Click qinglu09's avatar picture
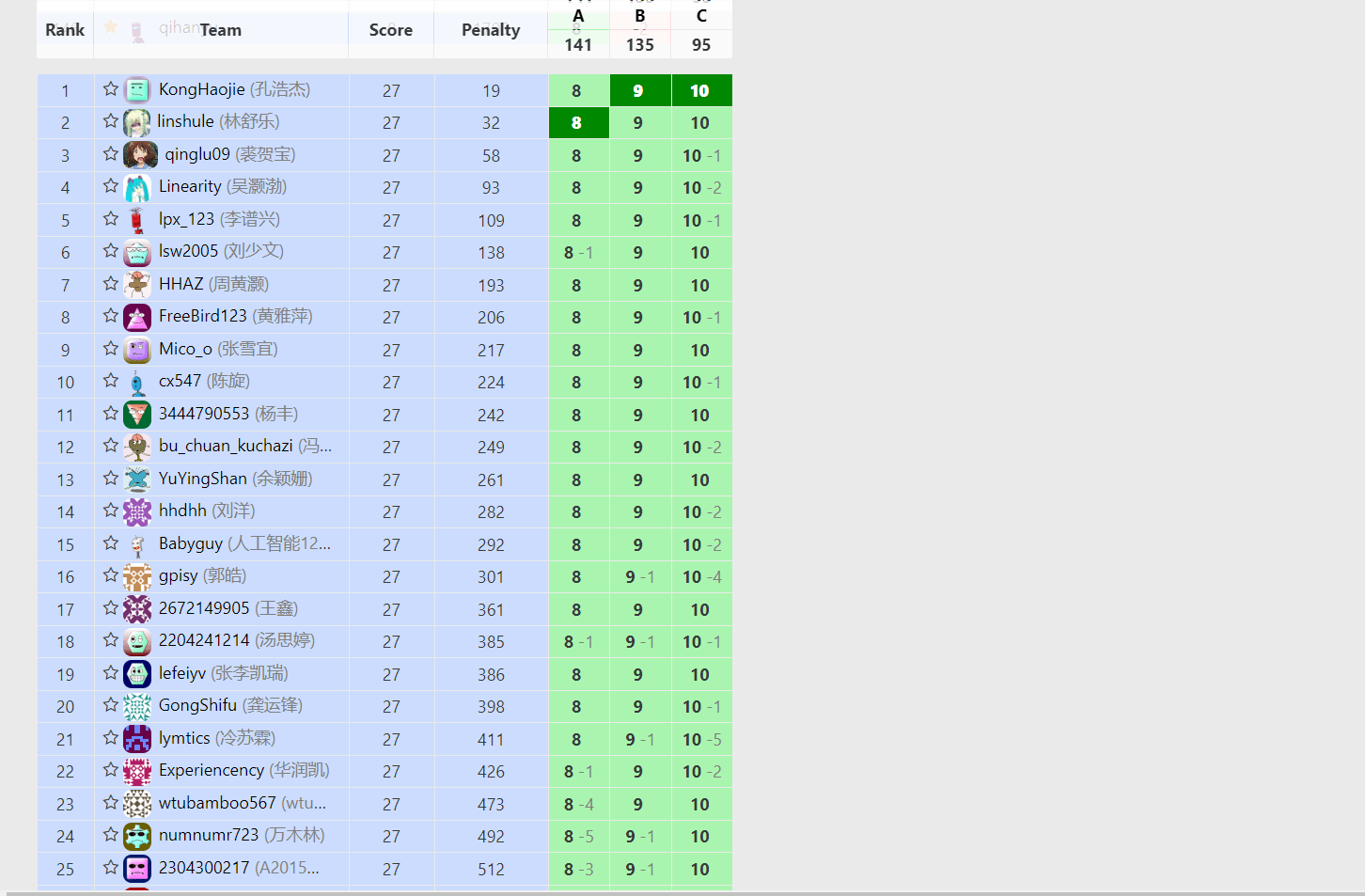The image size is (1365, 896). pyautogui.click(x=140, y=155)
